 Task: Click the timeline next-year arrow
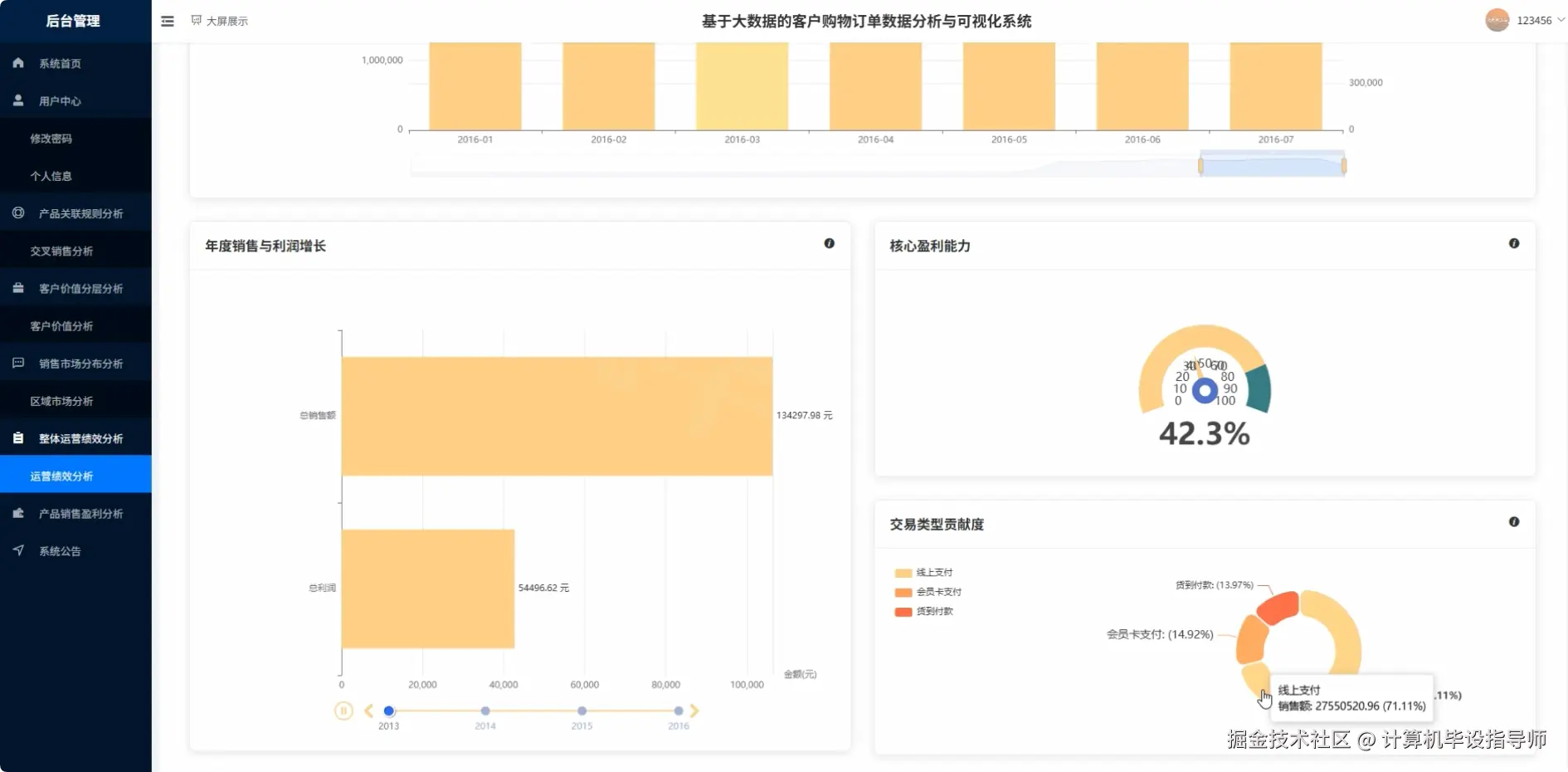coord(694,711)
